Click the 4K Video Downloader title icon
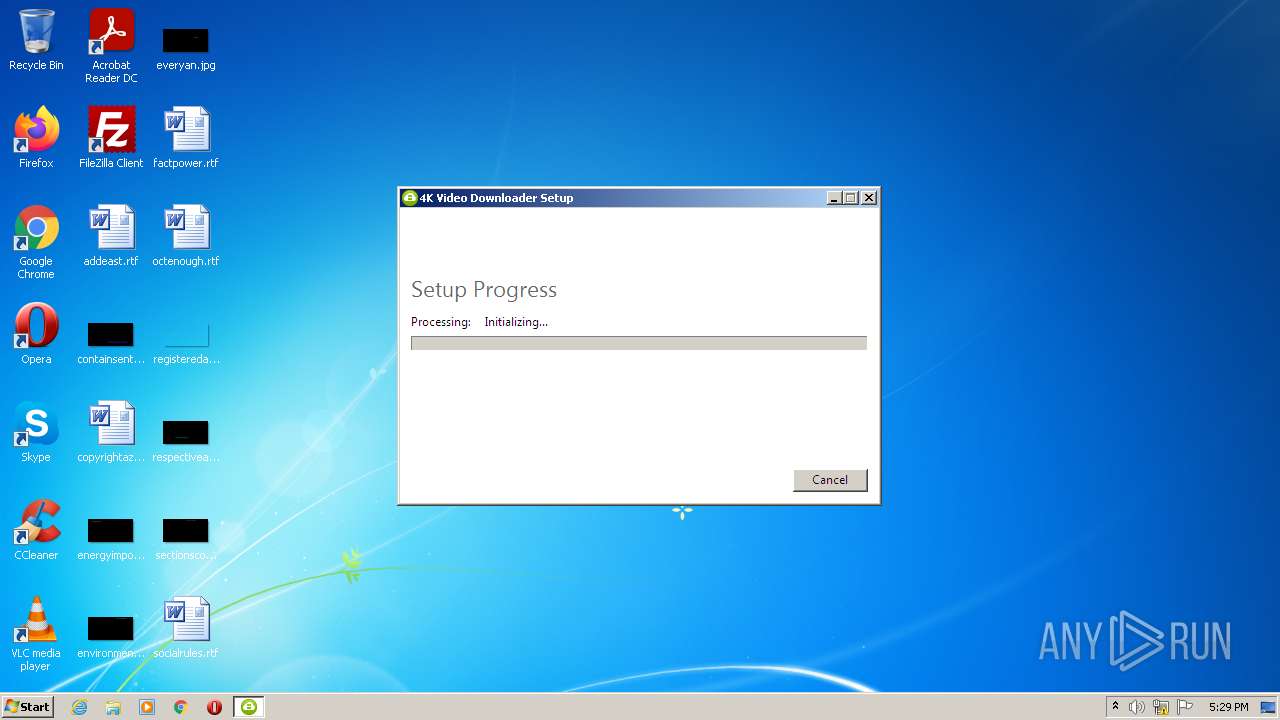 coord(409,198)
